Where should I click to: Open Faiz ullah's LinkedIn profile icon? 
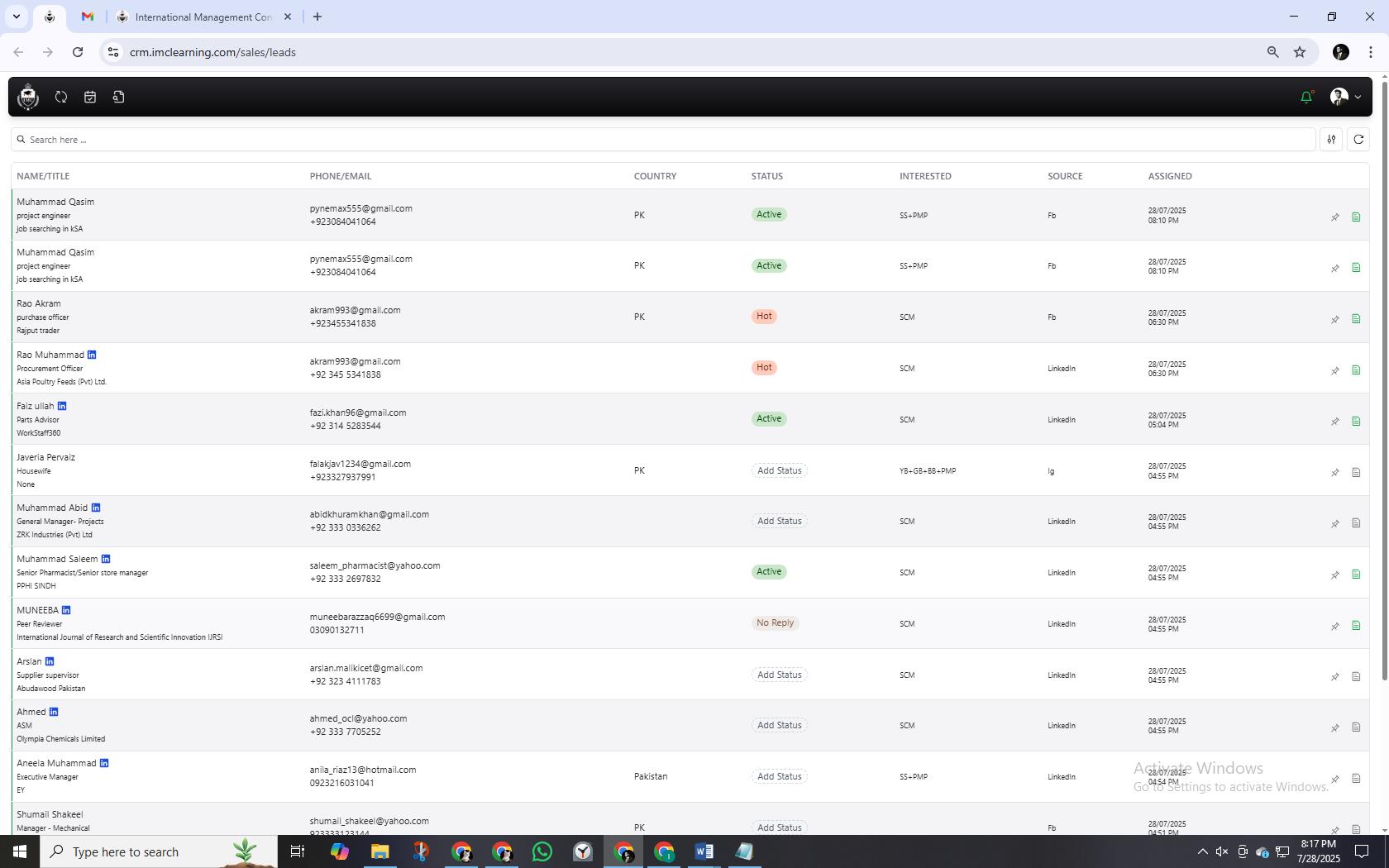pyautogui.click(x=62, y=406)
